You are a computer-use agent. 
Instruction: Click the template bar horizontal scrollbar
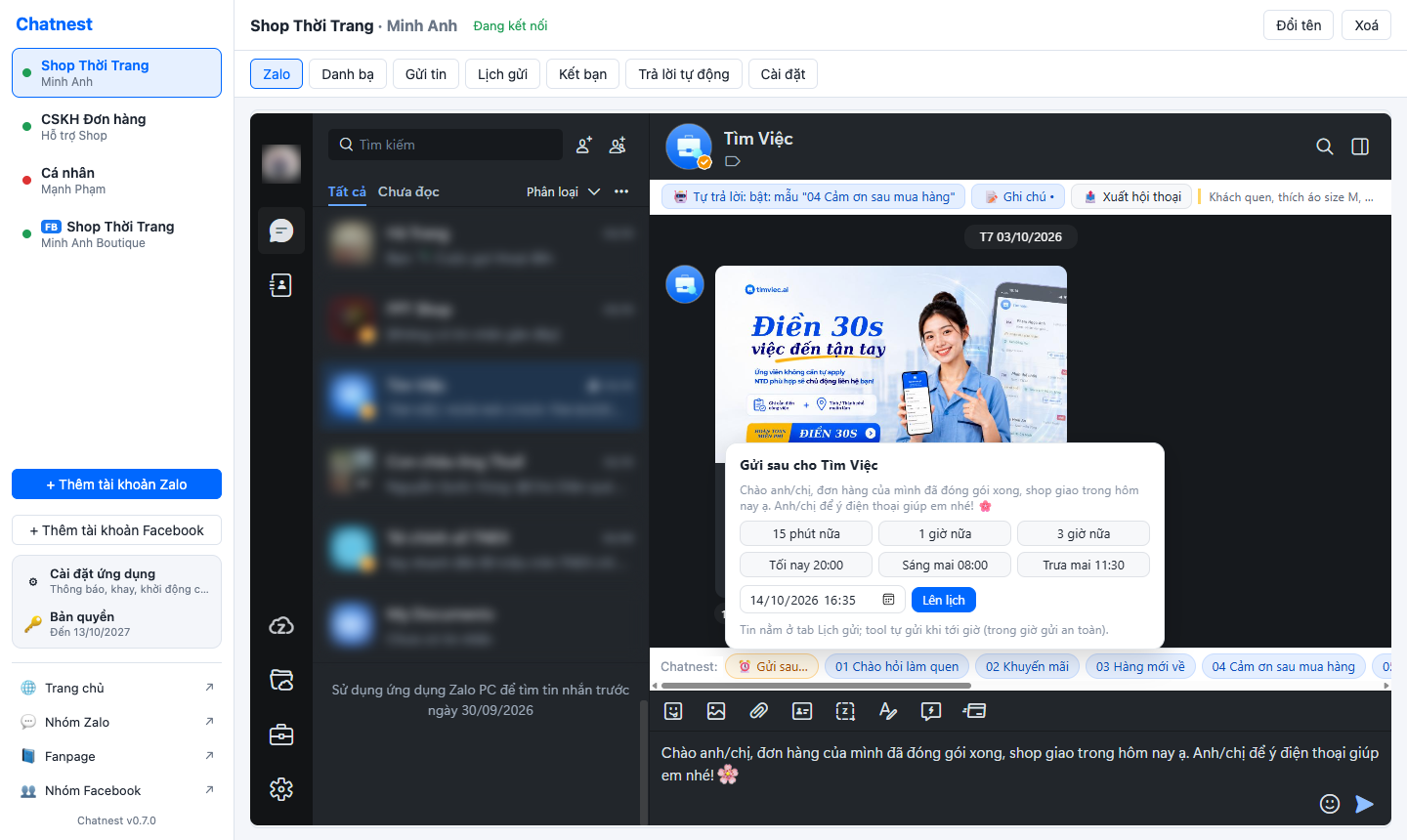(816, 686)
